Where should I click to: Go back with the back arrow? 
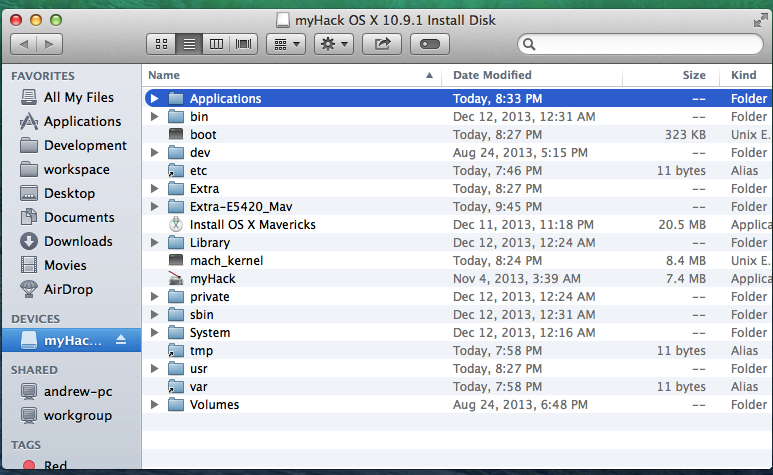[x=25, y=44]
